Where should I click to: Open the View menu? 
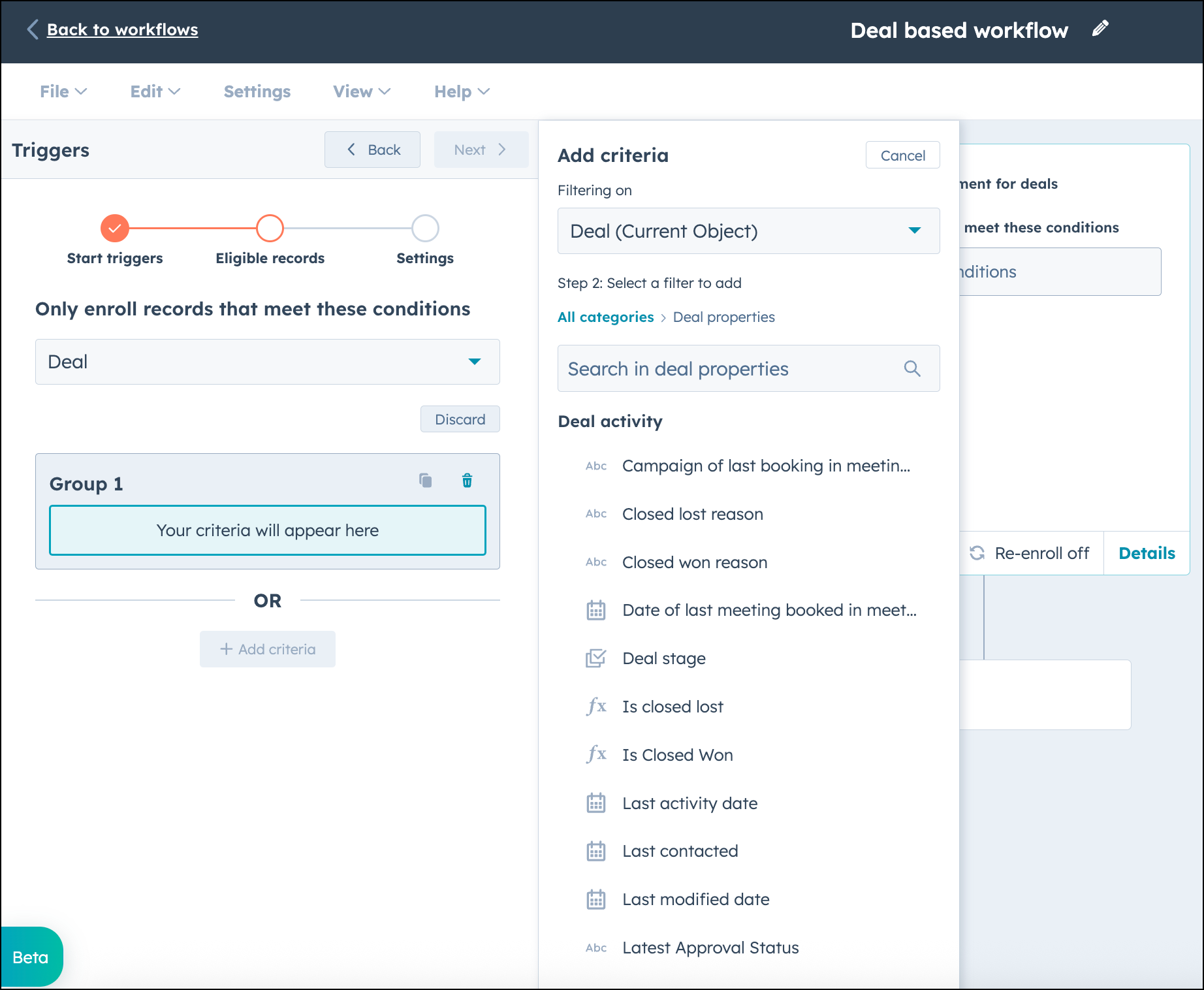(x=362, y=91)
